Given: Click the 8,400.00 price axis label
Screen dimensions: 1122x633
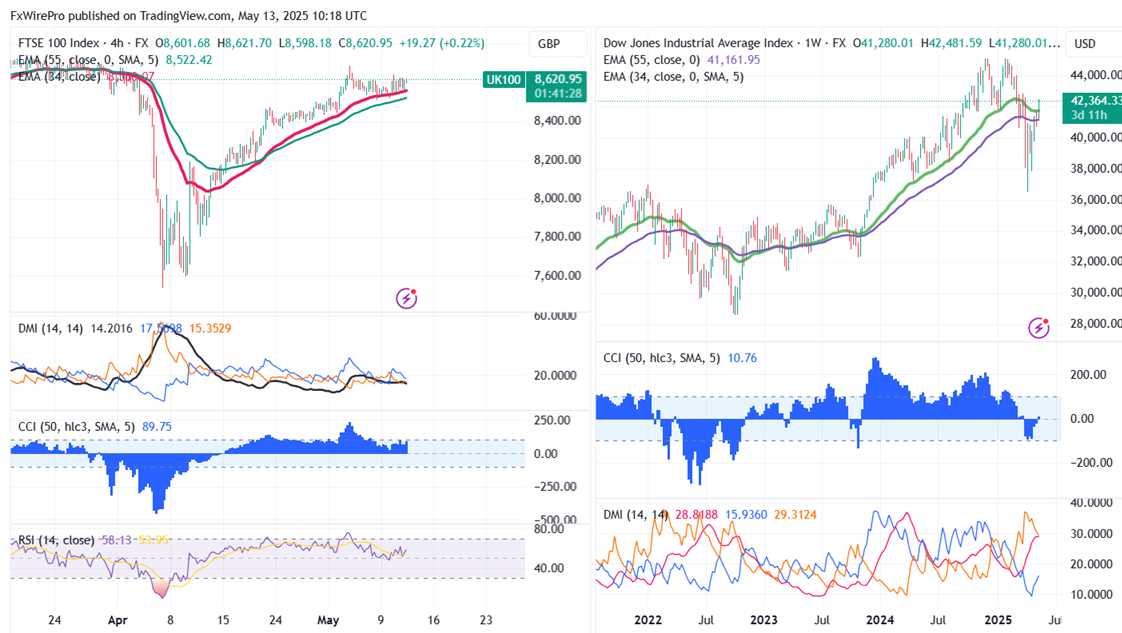Looking at the screenshot, I should pyautogui.click(x=557, y=121).
